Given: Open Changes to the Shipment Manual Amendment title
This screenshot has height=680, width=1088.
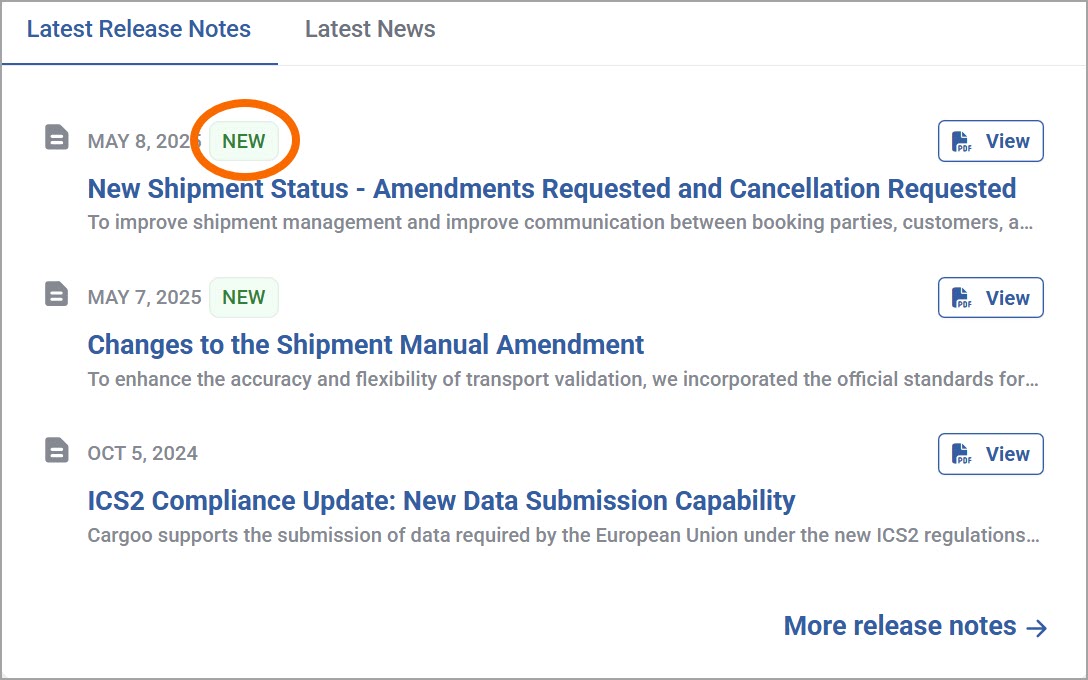Looking at the screenshot, I should coord(366,344).
